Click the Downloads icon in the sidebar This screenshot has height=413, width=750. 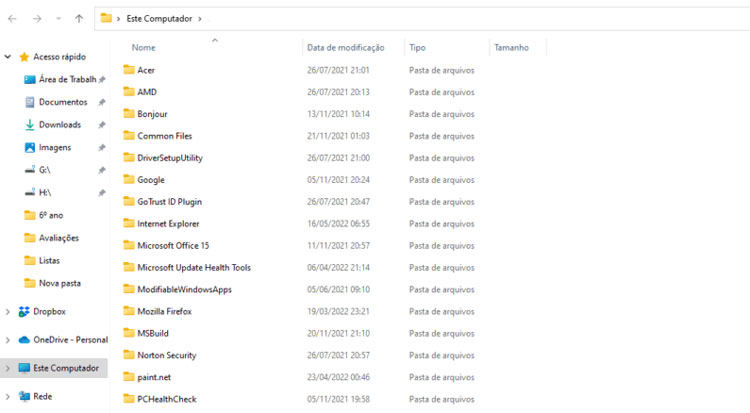[x=30, y=125]
